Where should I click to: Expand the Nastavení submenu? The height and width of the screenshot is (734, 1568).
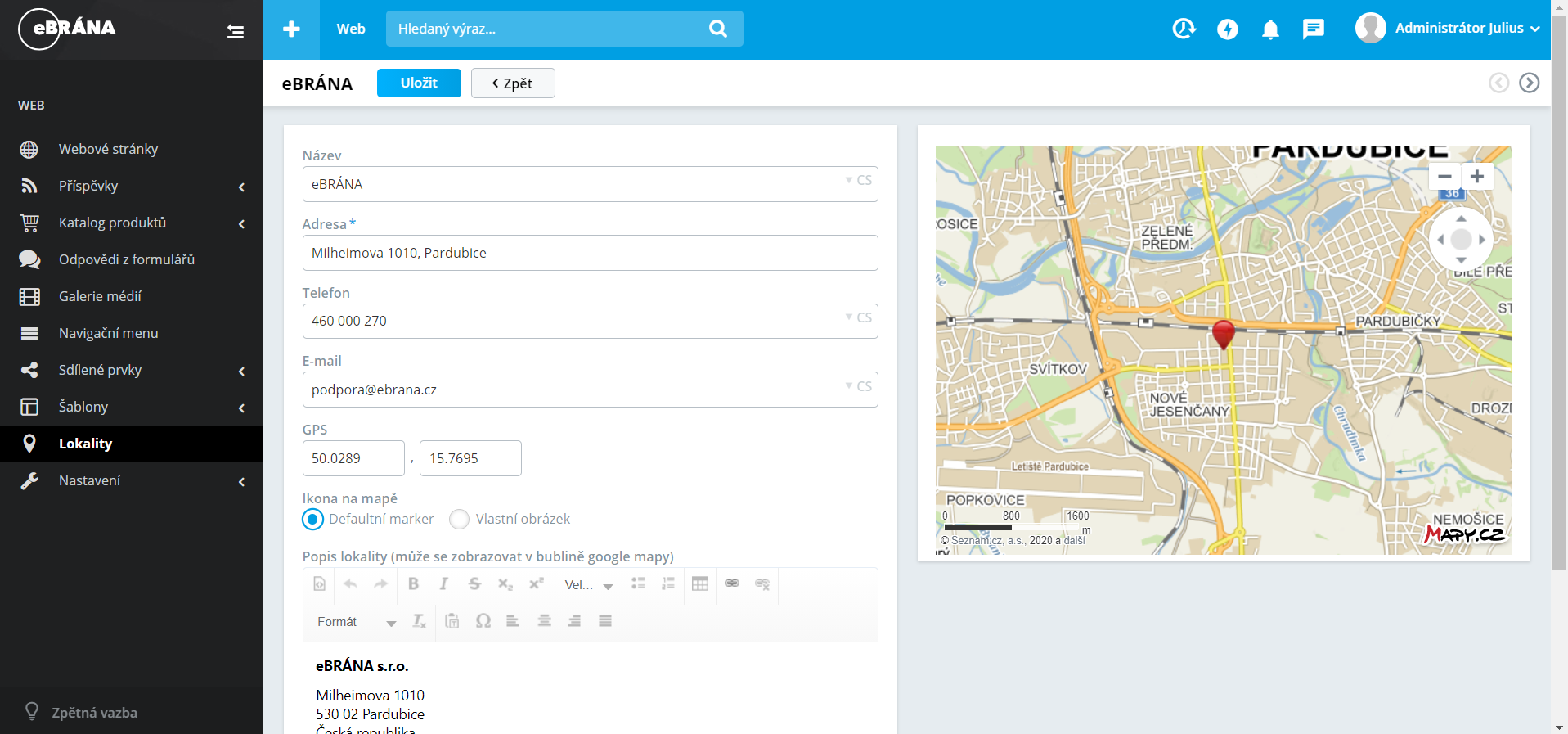point(241,482)
